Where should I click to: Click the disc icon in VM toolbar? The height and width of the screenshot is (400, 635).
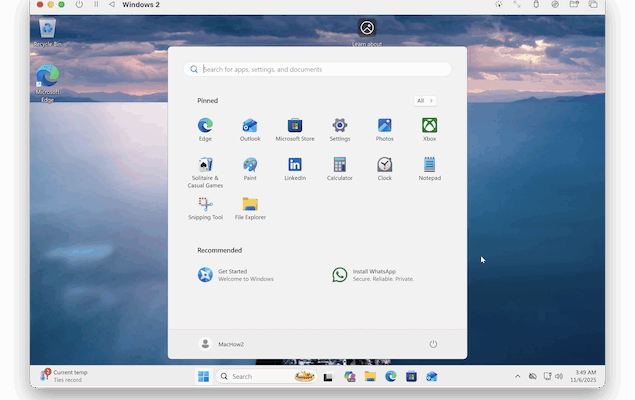pyautogui.click(x=555, y=4)
